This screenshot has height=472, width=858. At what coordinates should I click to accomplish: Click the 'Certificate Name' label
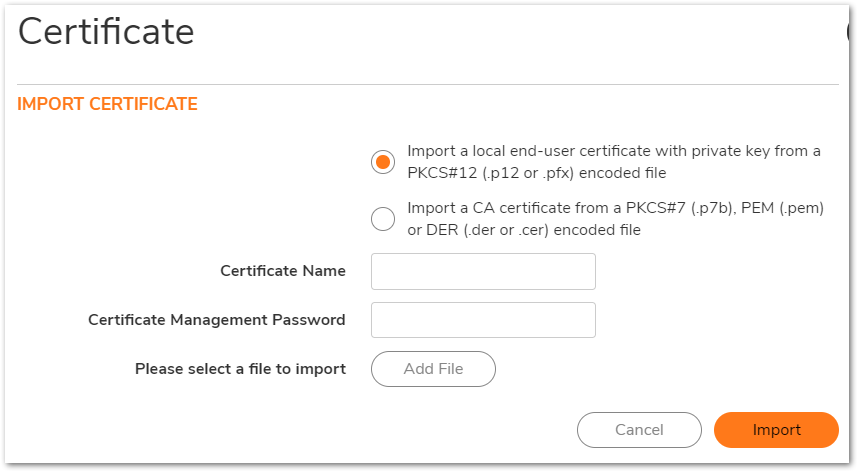tap(283, 271)
